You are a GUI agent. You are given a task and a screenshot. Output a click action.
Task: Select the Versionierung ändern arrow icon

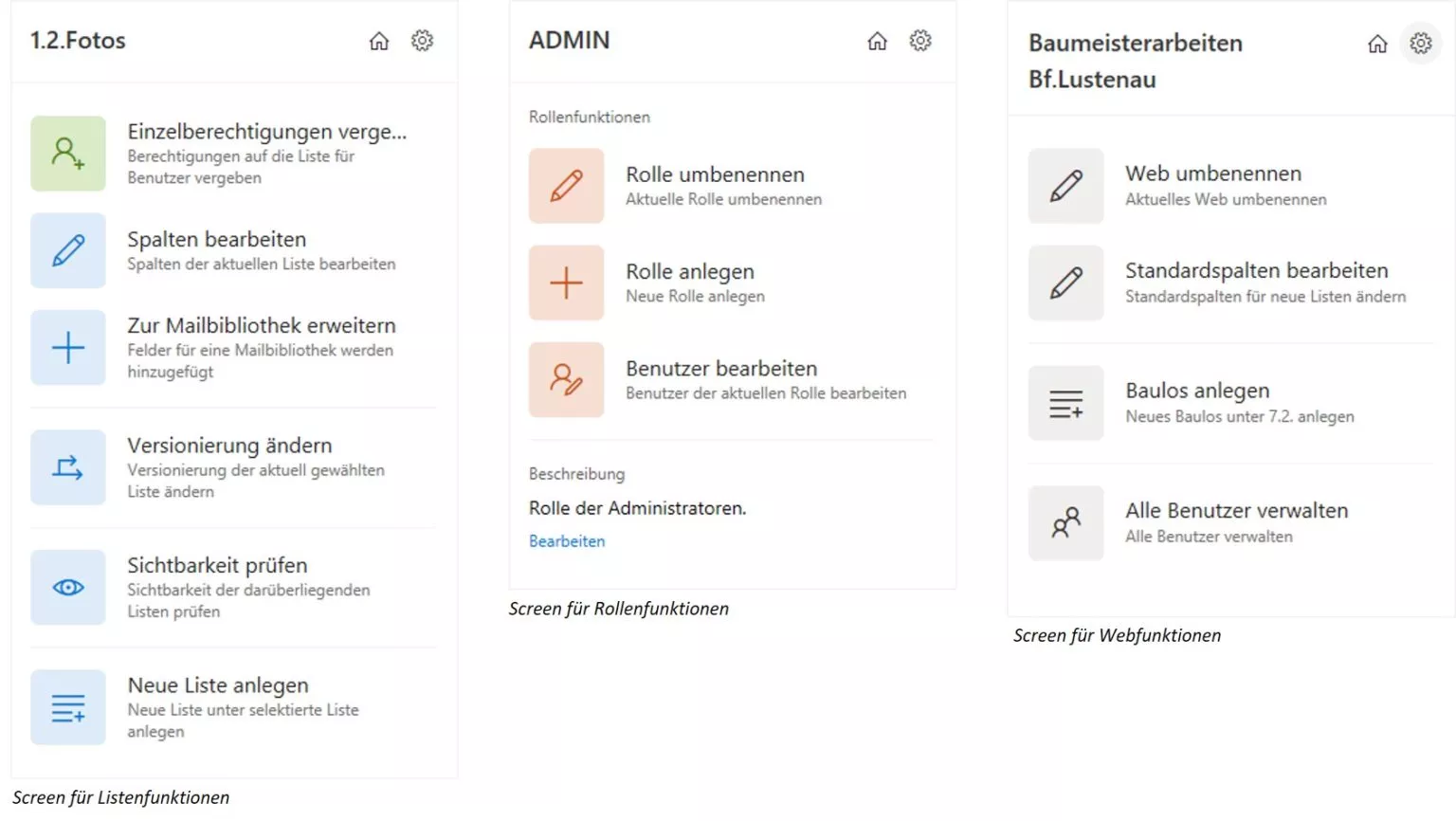click(67, 466)
